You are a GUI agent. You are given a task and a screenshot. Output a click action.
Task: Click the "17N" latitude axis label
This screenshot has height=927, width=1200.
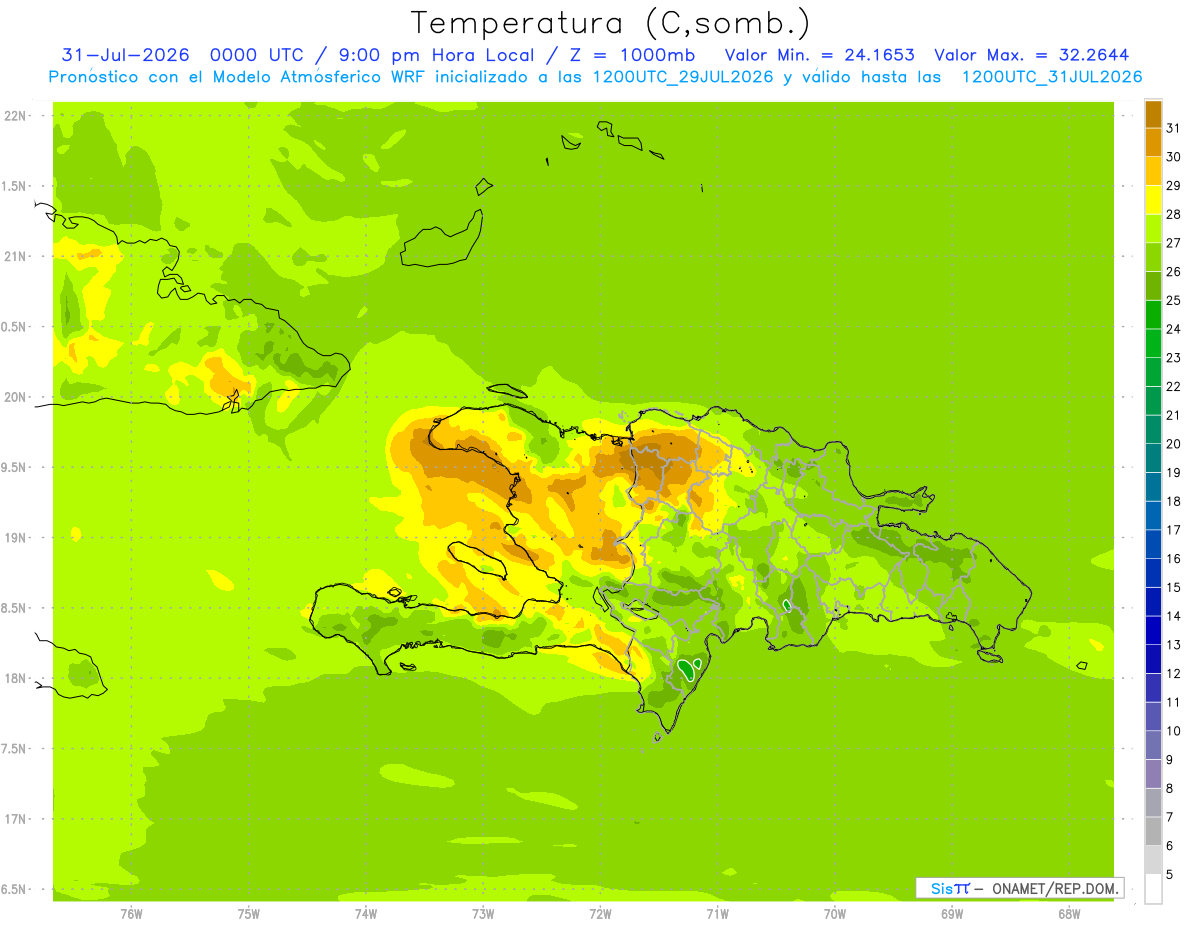[x=17, y=819]
